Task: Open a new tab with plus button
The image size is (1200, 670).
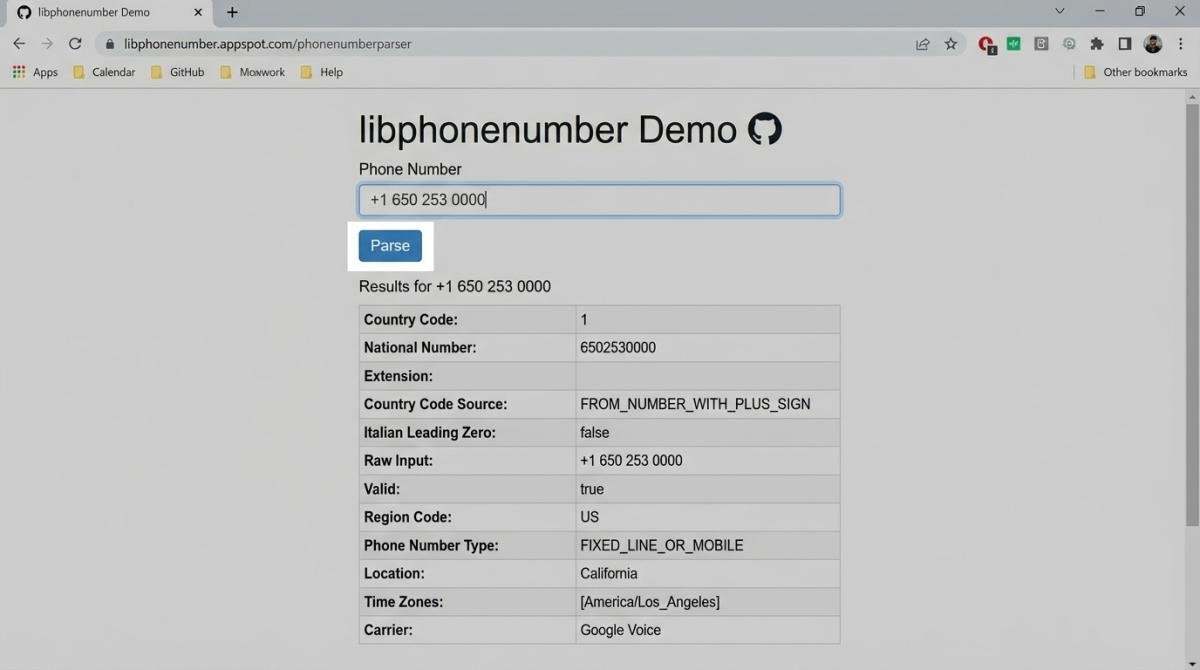Action: [232, 12]
